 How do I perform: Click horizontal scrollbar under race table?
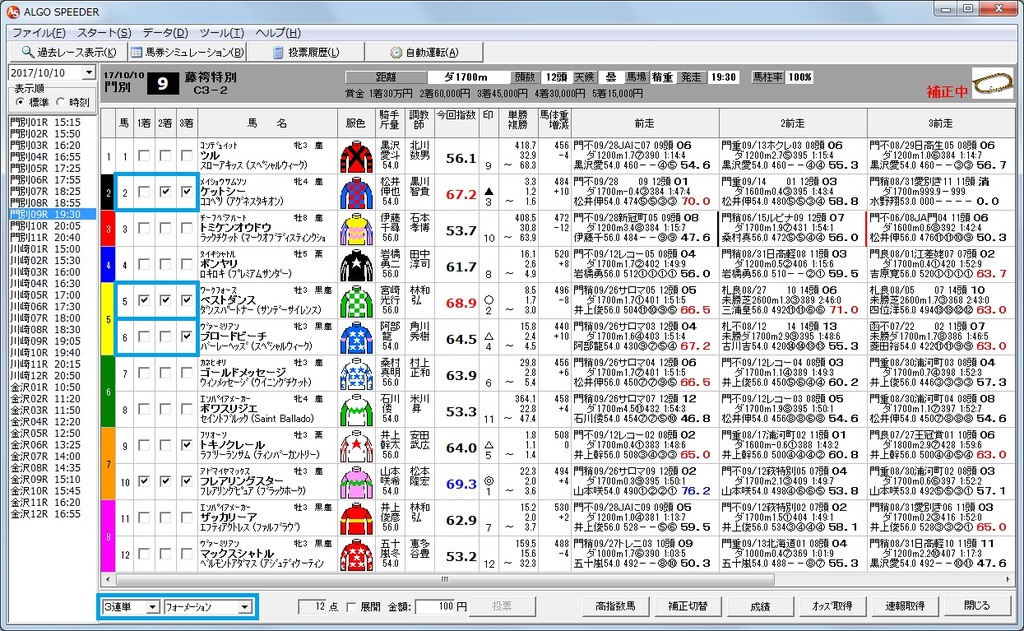444,579
